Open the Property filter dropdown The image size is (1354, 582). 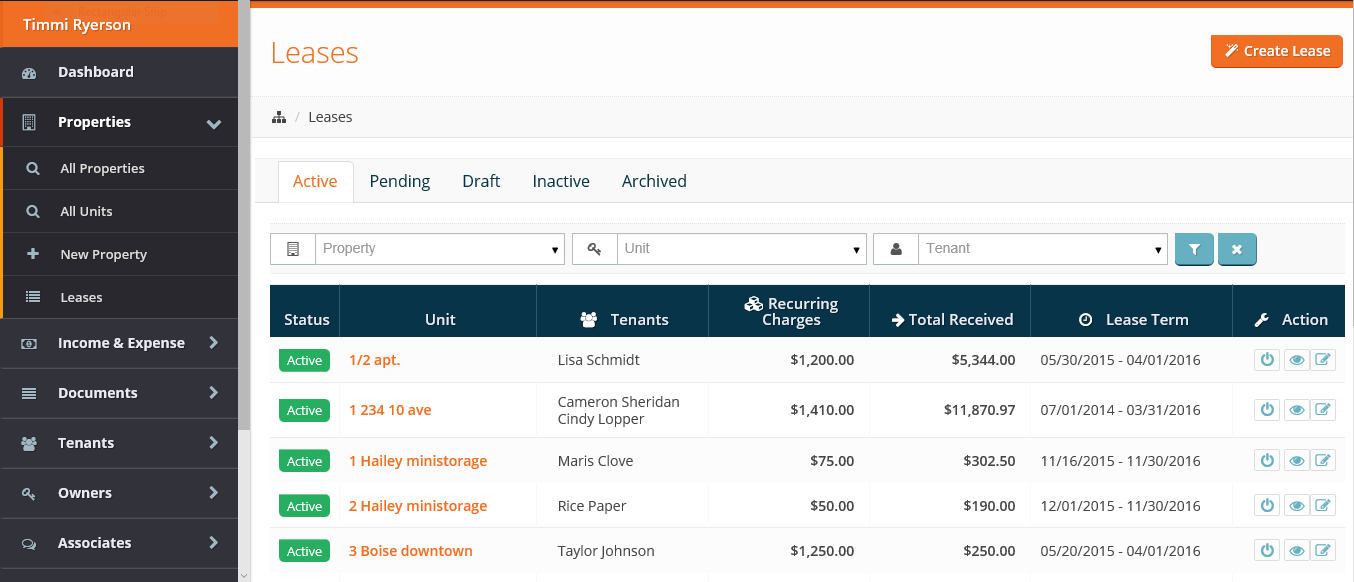coord(439,249)
